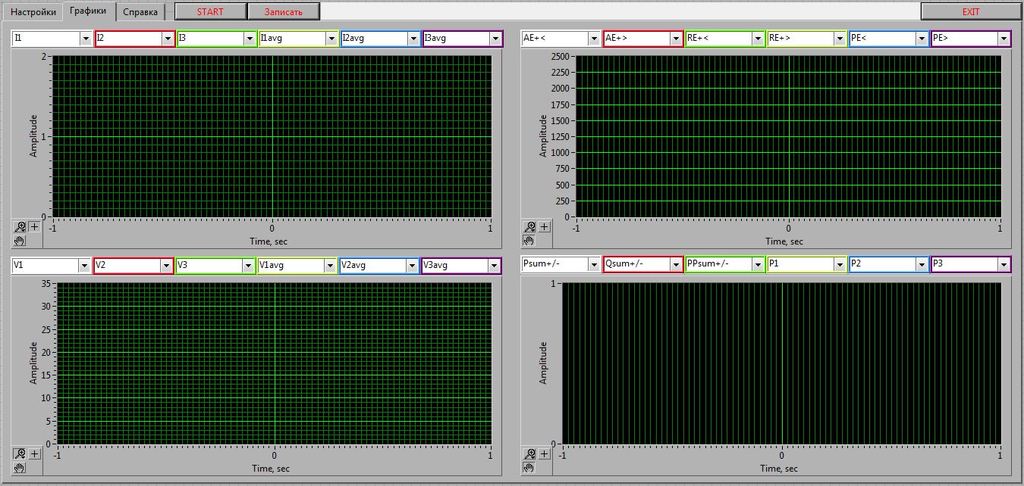Open the Psum+/- dropdown
This screenshot has height=486, width=1024.
(561, 265)
